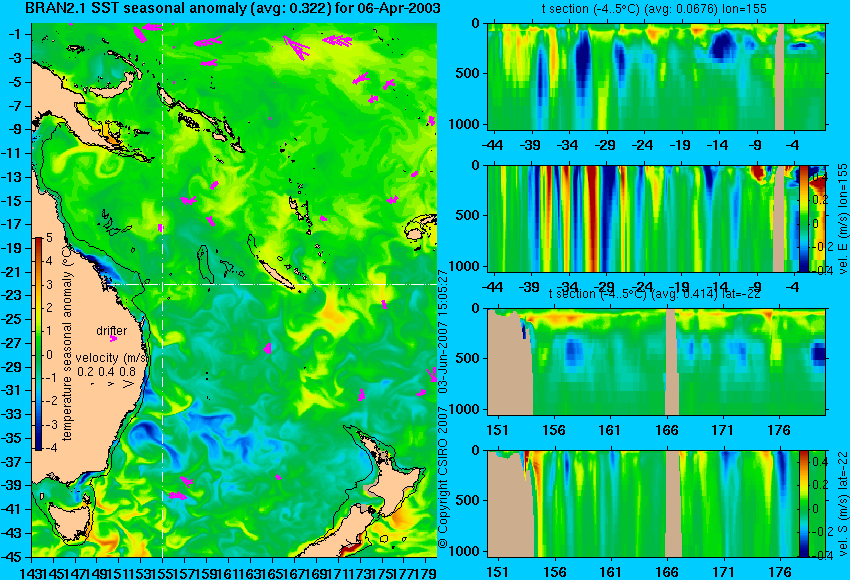Click the '0' tick on the temperature color bar
The height and width of the screenshot is (580, 850).
(49, 355)
